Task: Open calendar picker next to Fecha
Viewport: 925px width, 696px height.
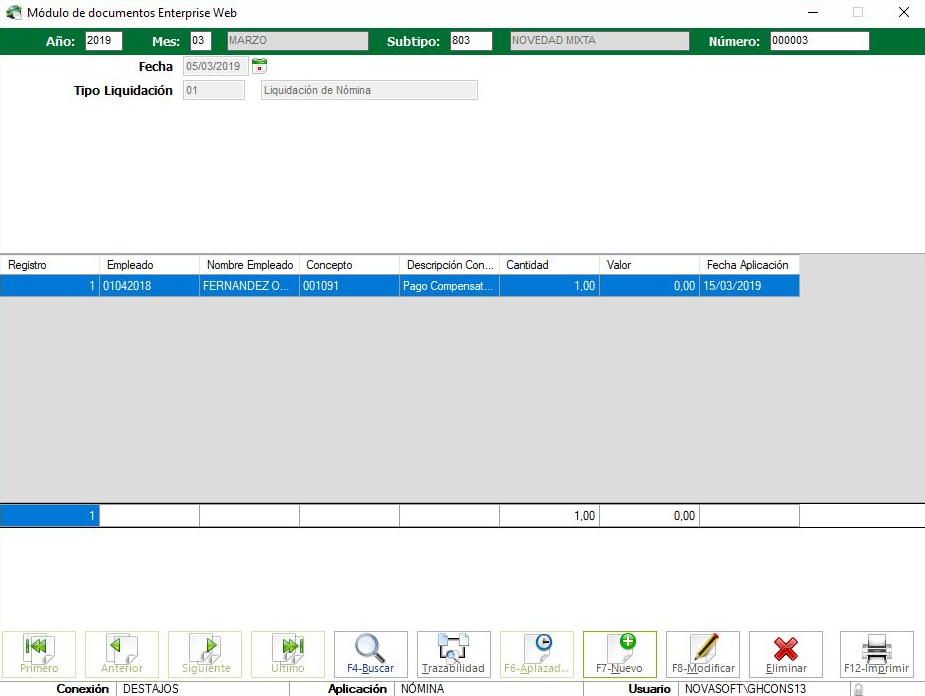Action: click(260, 66)
